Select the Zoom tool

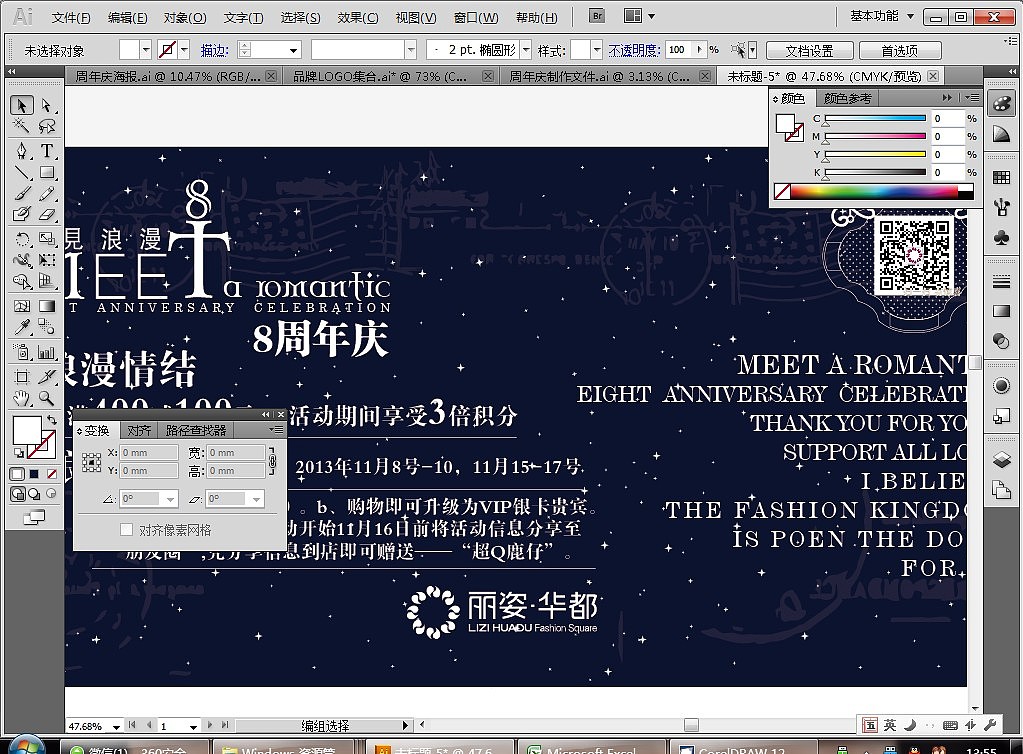coord(46,398)
